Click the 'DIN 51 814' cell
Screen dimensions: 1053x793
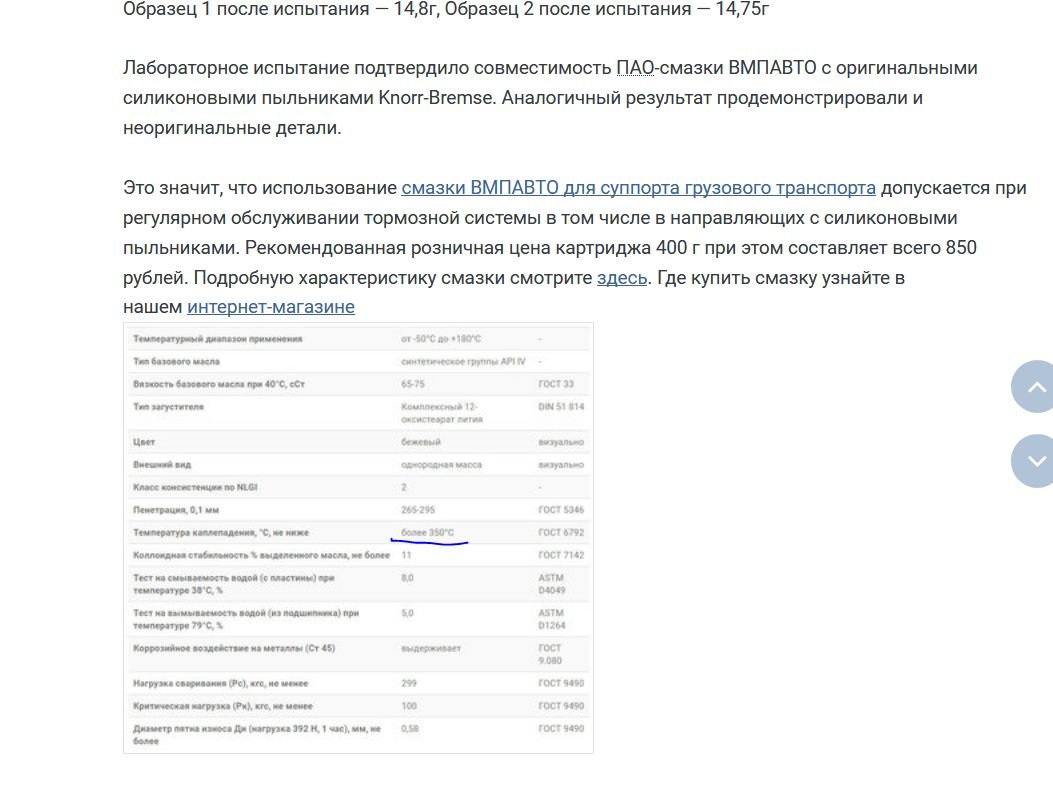(x=561, y=407)
